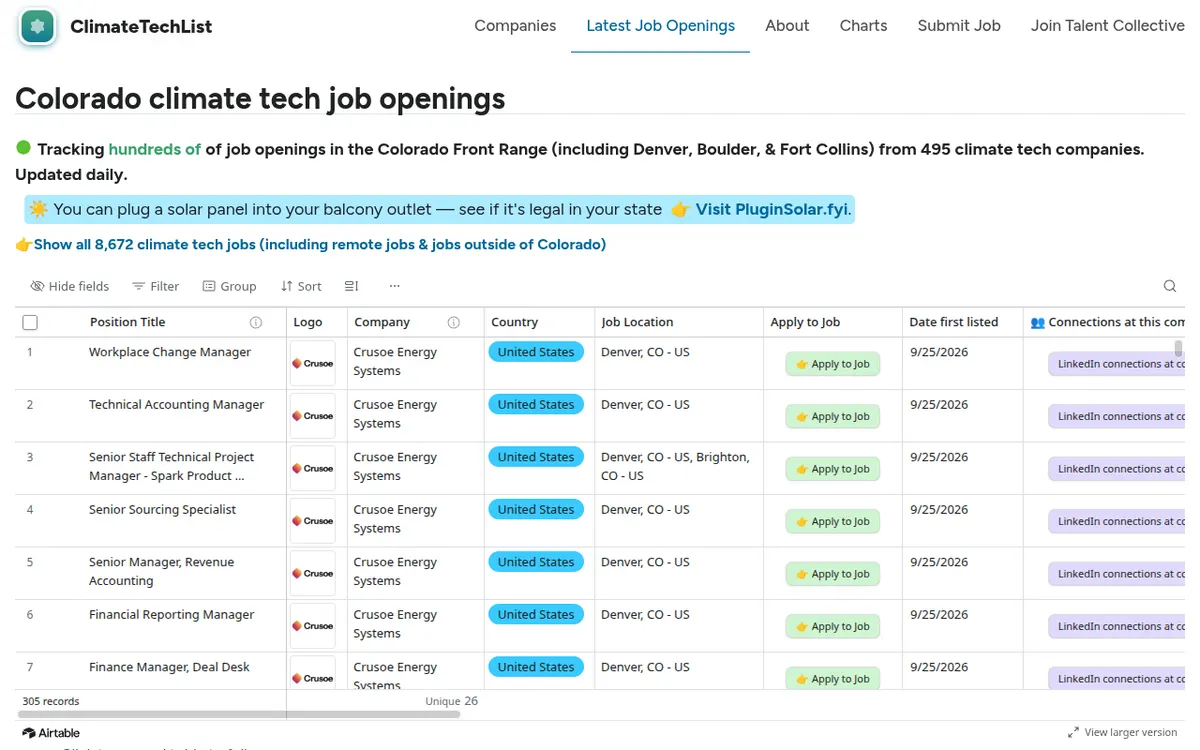Click the info icon beside Company header
This screenshot has width=1200, height=750.
[x=454, y=322]
